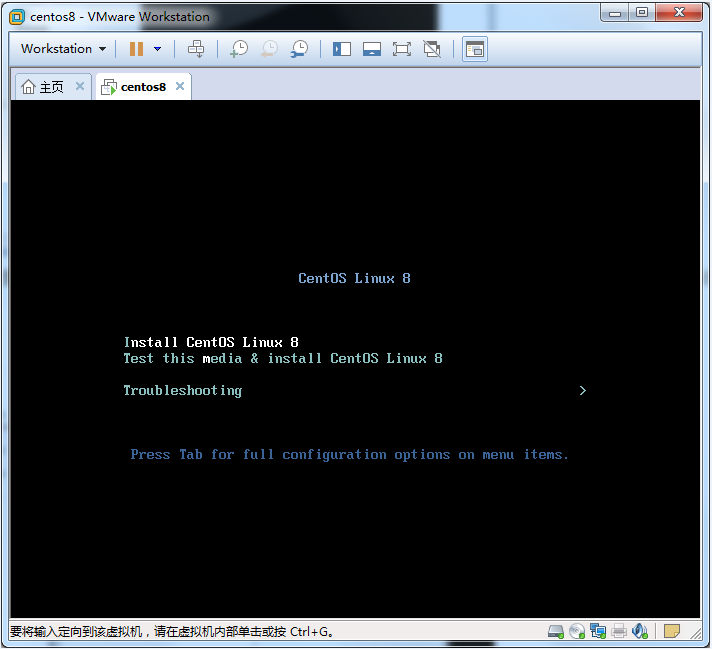The image size is (712, 649).
Task: Close the centos8 tab
Action: 180,86
